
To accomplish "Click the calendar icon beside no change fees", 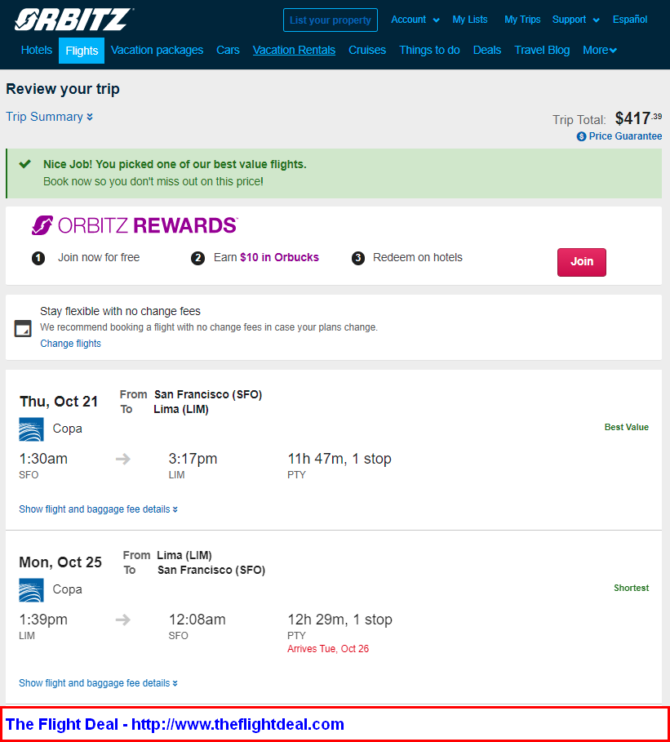I will click(x=23, y=328).
